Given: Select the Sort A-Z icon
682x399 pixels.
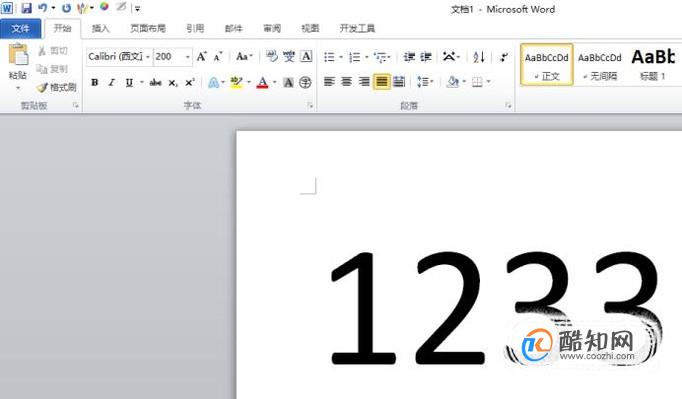Looking at the screenshot, I should point(479,57).
